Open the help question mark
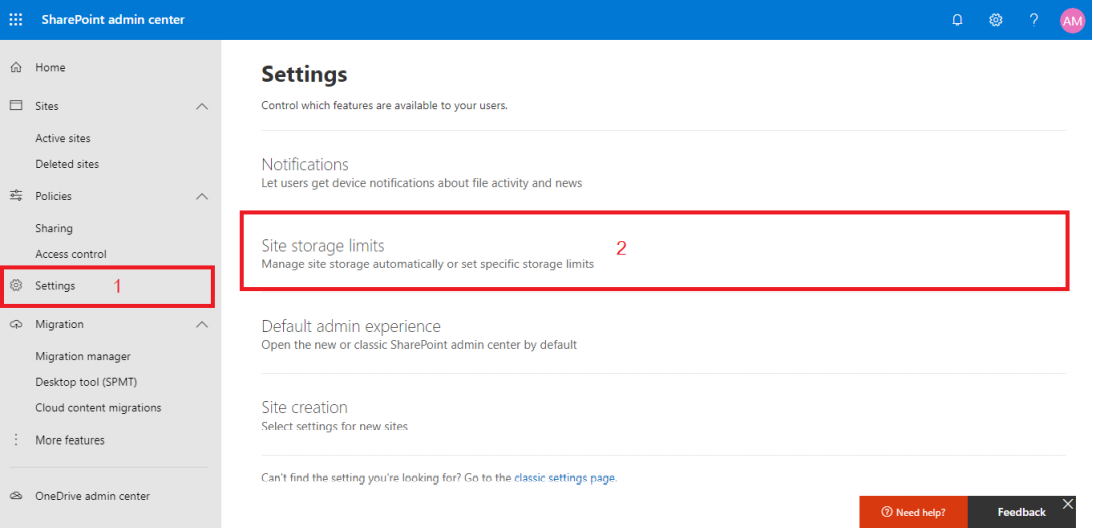The width and height of the screenshot is (1094, 528). click(1034, 20)
